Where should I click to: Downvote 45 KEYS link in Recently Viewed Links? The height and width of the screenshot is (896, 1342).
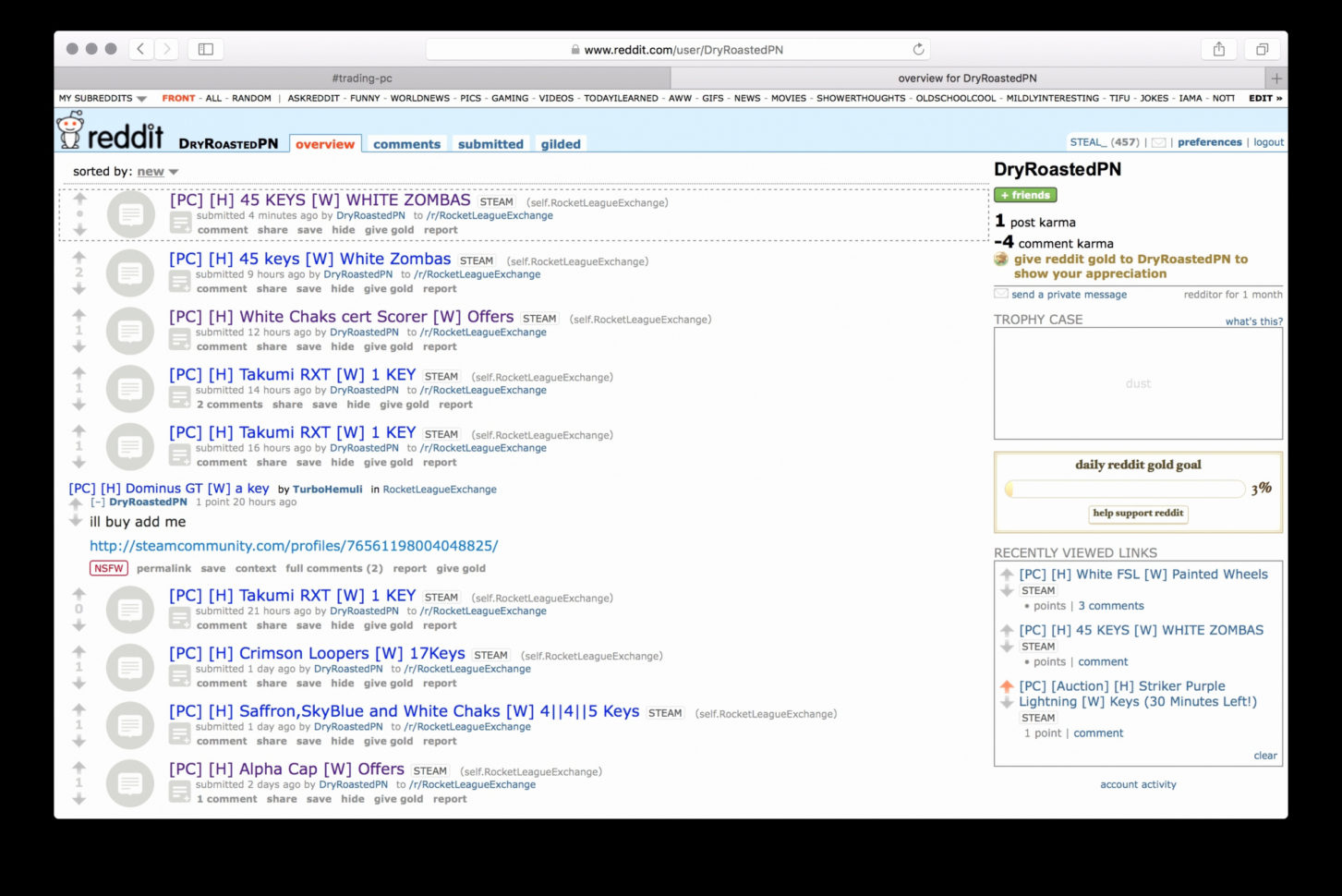pyautogui.click(x=1007, y=647)
